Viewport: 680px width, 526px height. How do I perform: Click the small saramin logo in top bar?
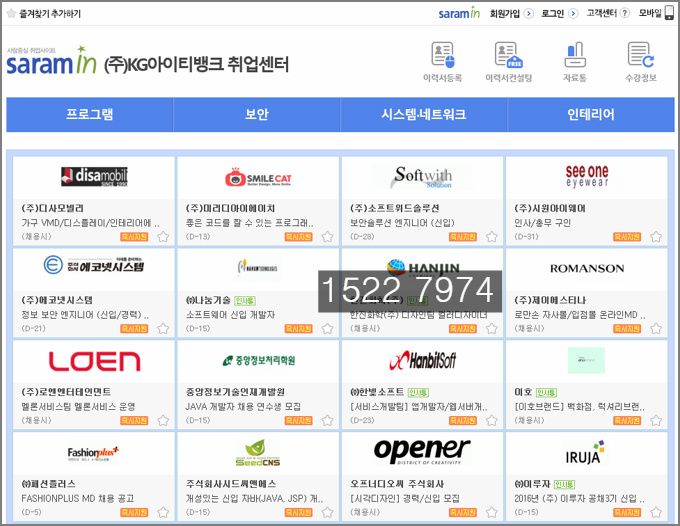pyautogui.click(x=459, y=13)
